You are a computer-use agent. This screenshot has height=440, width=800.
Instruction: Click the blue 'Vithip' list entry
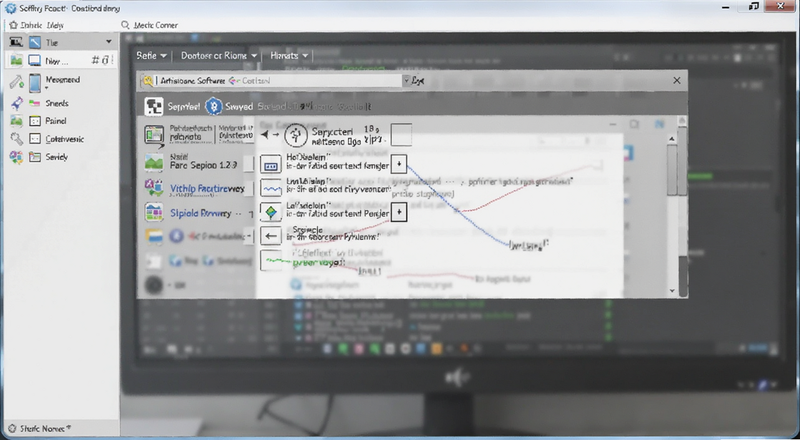click(x=207, y=189)
